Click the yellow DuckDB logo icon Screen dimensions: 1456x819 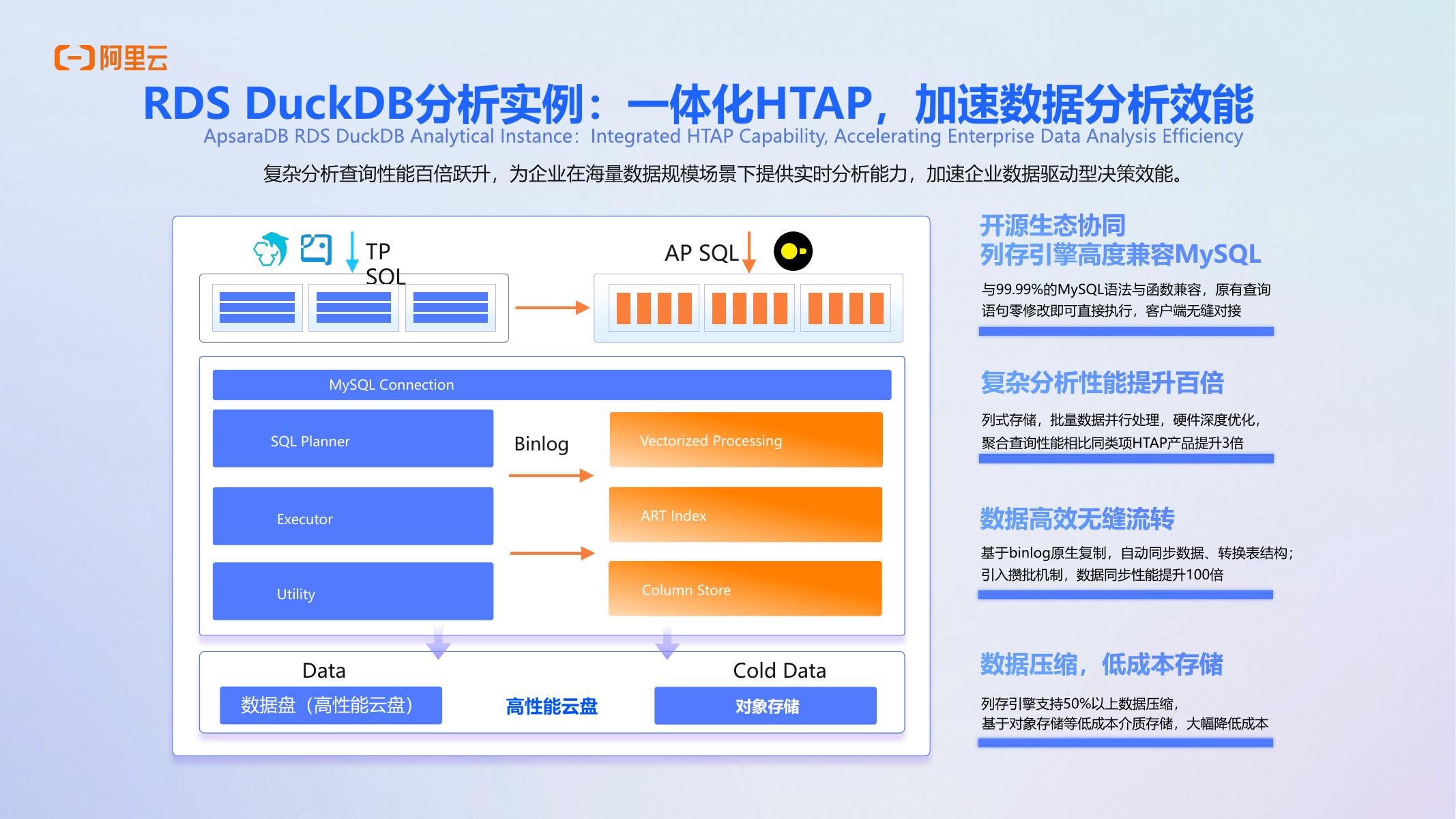coord(793,251)
